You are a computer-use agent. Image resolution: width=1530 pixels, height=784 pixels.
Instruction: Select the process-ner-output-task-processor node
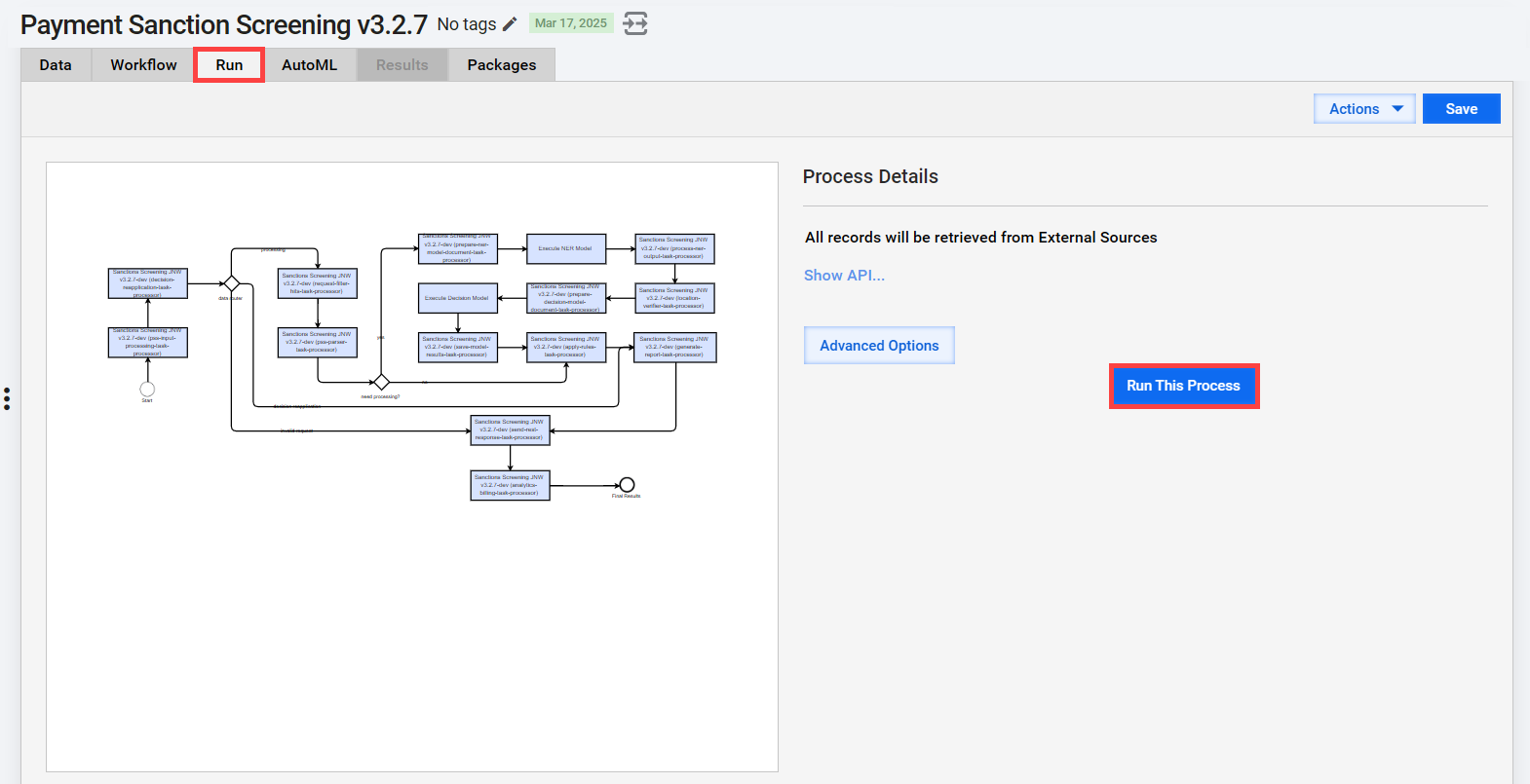click(x=674, y=248)
